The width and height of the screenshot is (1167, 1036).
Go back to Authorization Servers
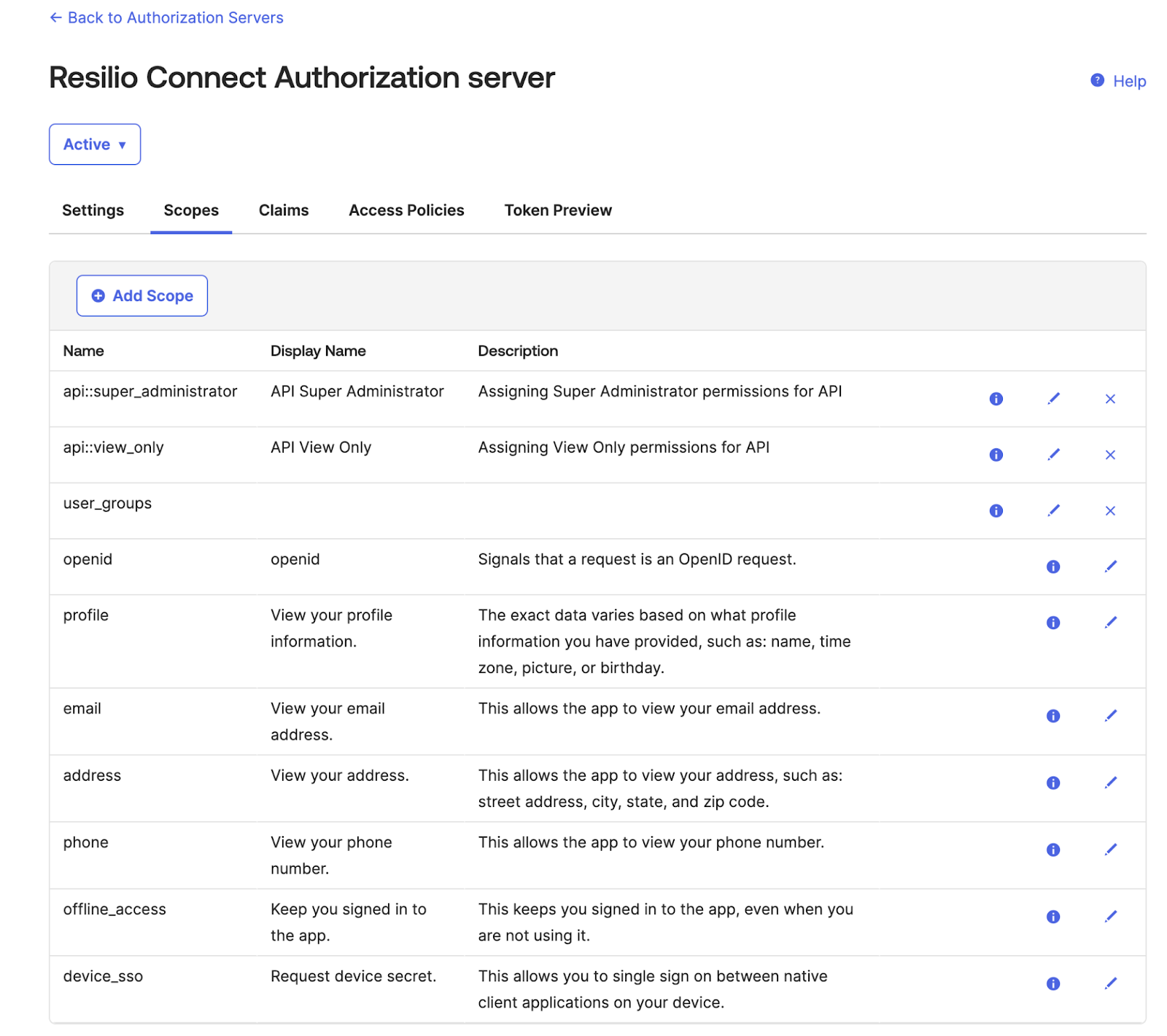[166, 17]
